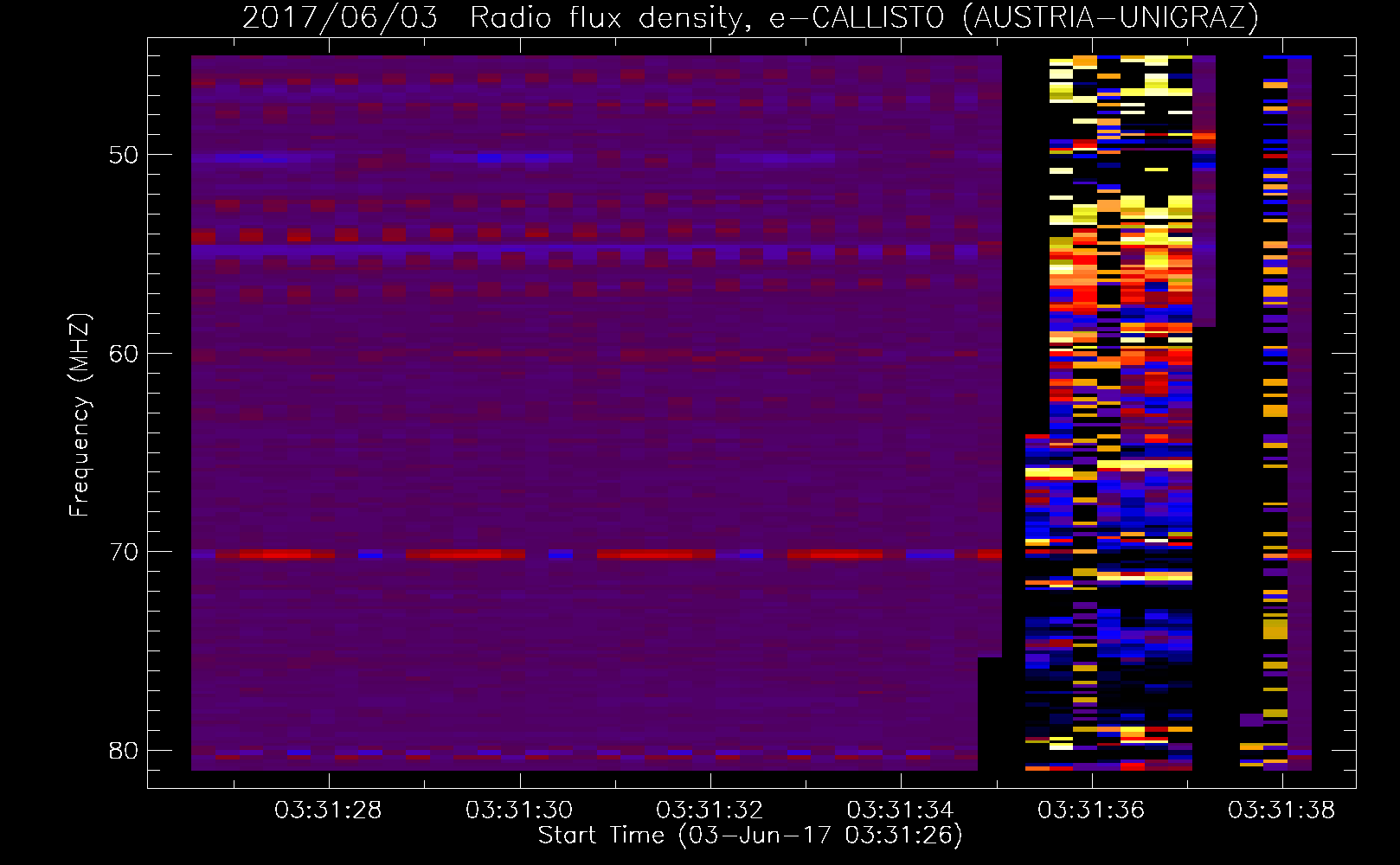Select the 60 MHz frequency tick label
Screen dimensions: 1400x865
point(125,353)
